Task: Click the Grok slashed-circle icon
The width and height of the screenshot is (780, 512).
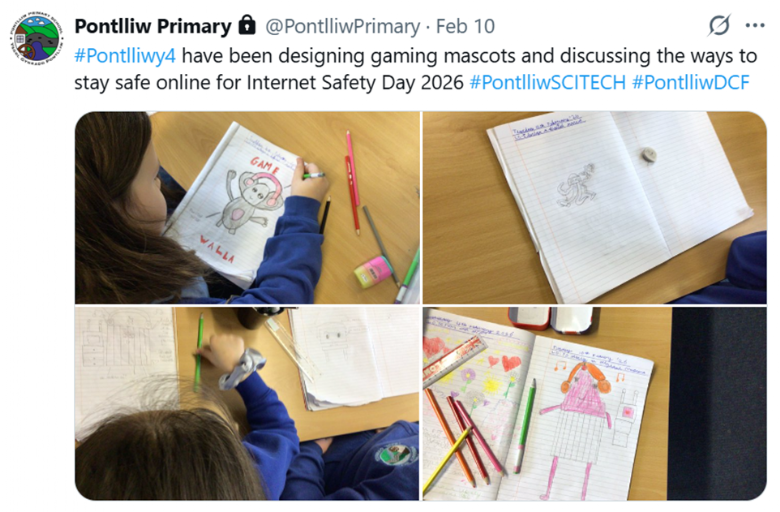Action: coord(719,25)
